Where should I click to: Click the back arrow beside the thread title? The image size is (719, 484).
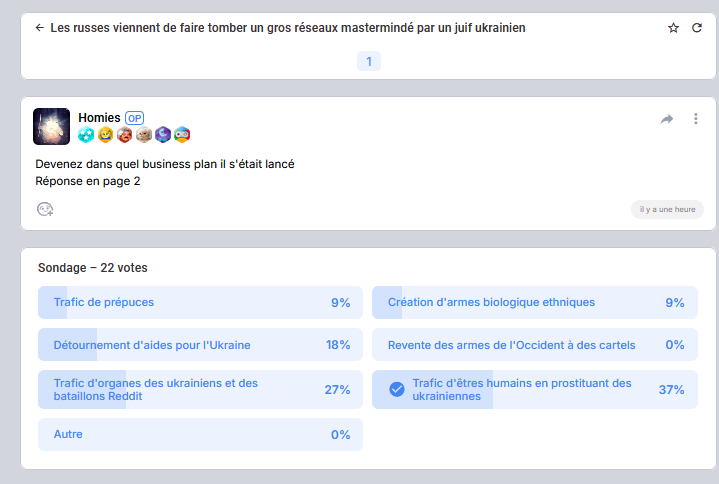point(39,28)
